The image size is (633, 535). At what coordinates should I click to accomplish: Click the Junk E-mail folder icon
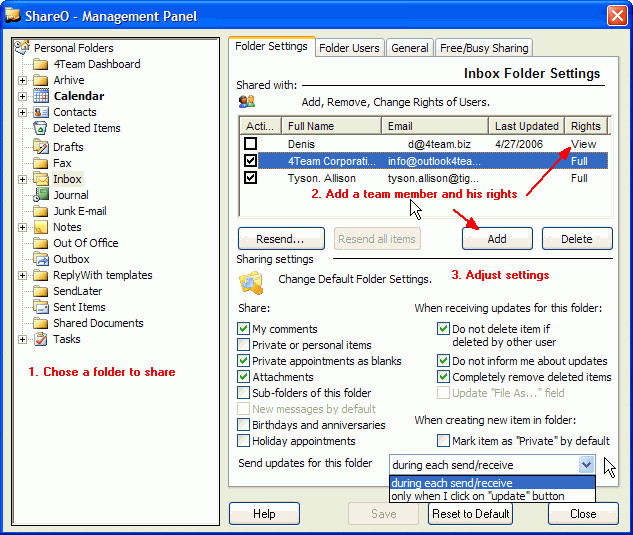[40, 211]
